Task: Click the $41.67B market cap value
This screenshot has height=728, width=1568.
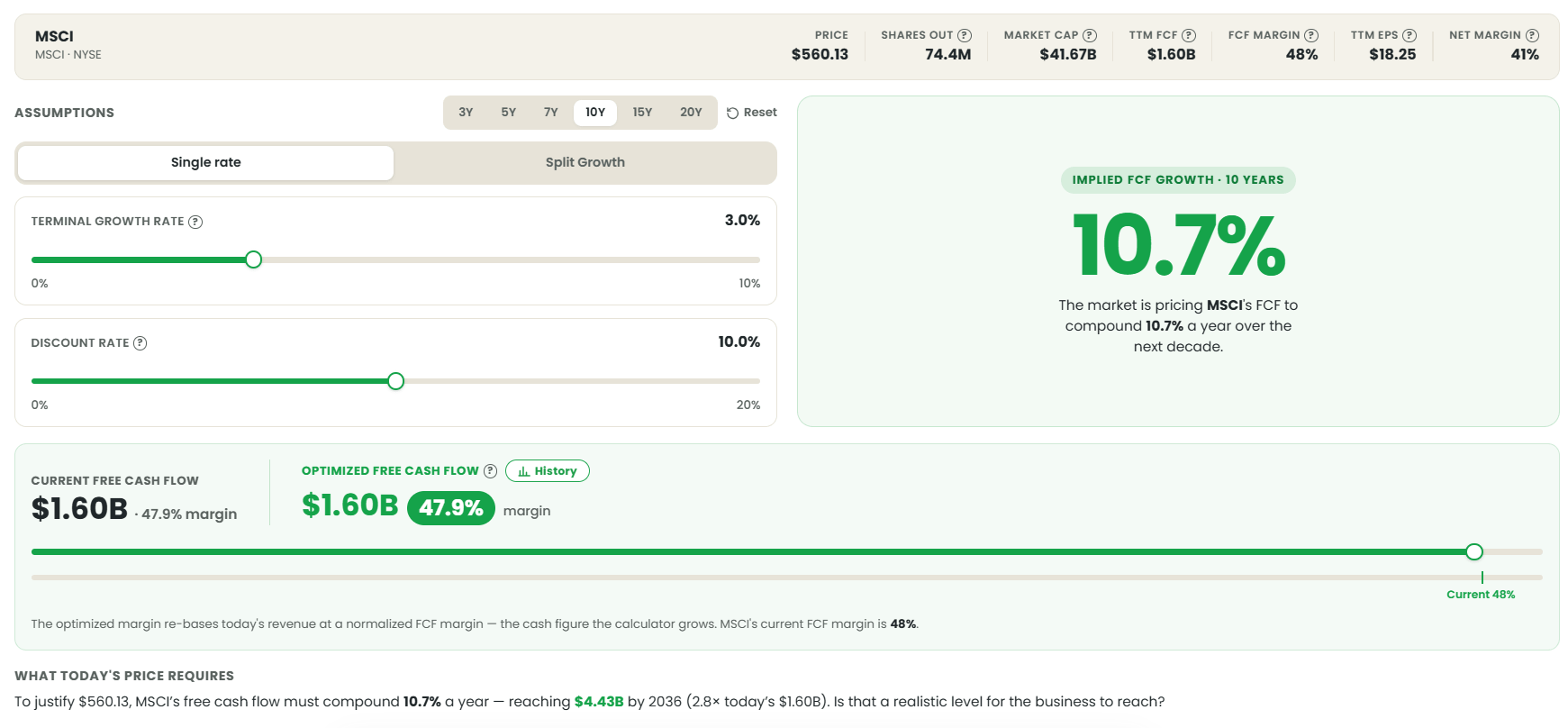Action: 1068,55
